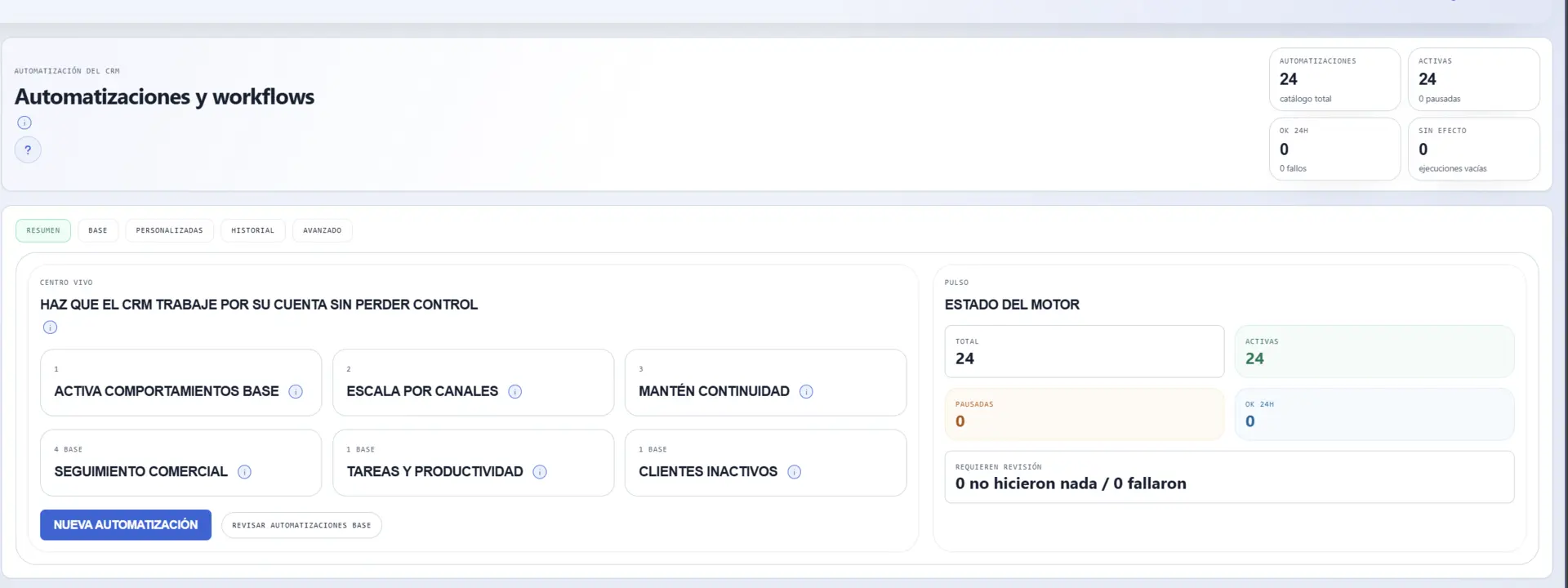Click Revisar Automatizaciones Base
Image resolution: width=1568 pixels, height=588 pixels.
[x=301, y=525]
